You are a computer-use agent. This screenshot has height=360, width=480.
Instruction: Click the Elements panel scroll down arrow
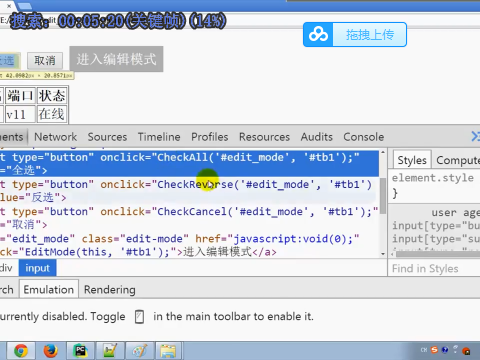point(383,254)
